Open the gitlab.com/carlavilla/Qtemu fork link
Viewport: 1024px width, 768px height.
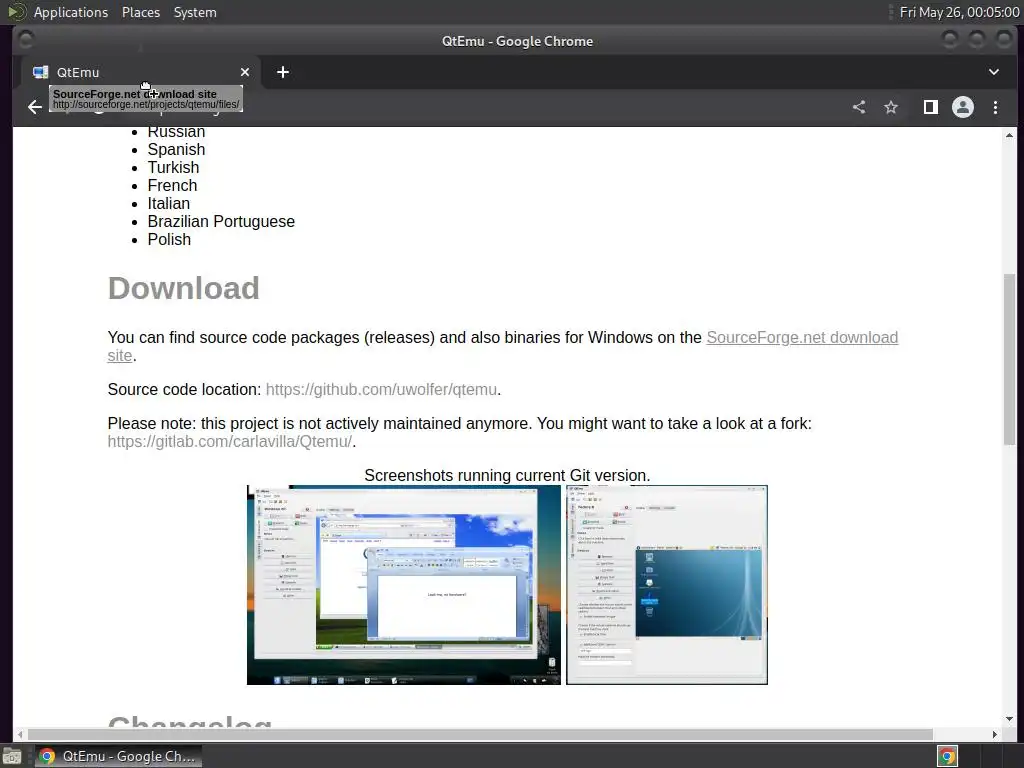point(230,442)
